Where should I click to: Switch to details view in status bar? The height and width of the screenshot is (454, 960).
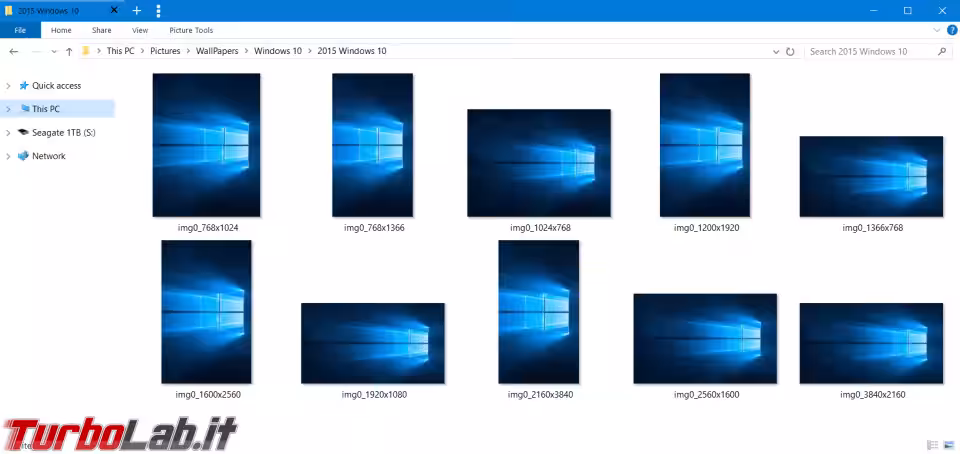point(932,445)
